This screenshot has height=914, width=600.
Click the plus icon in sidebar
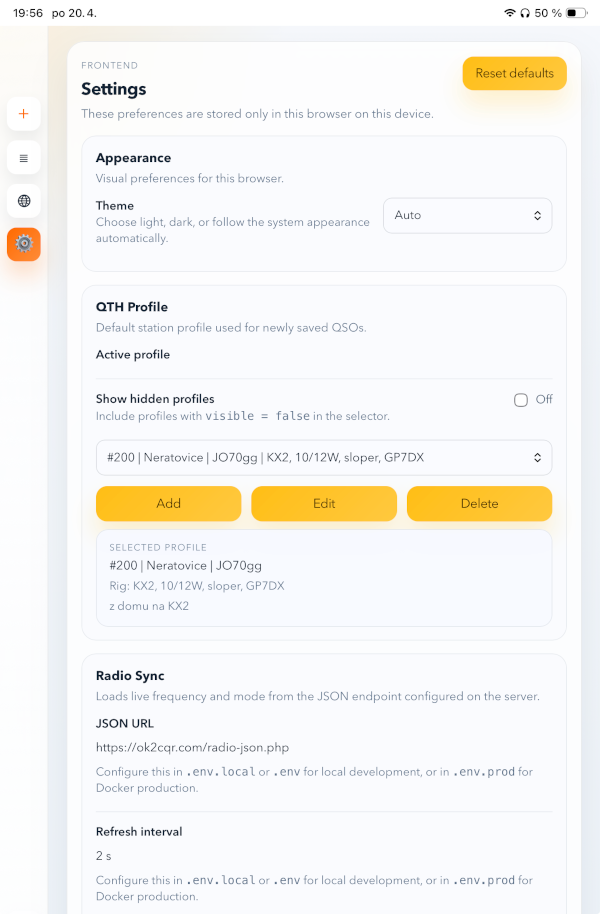(24, 114)
